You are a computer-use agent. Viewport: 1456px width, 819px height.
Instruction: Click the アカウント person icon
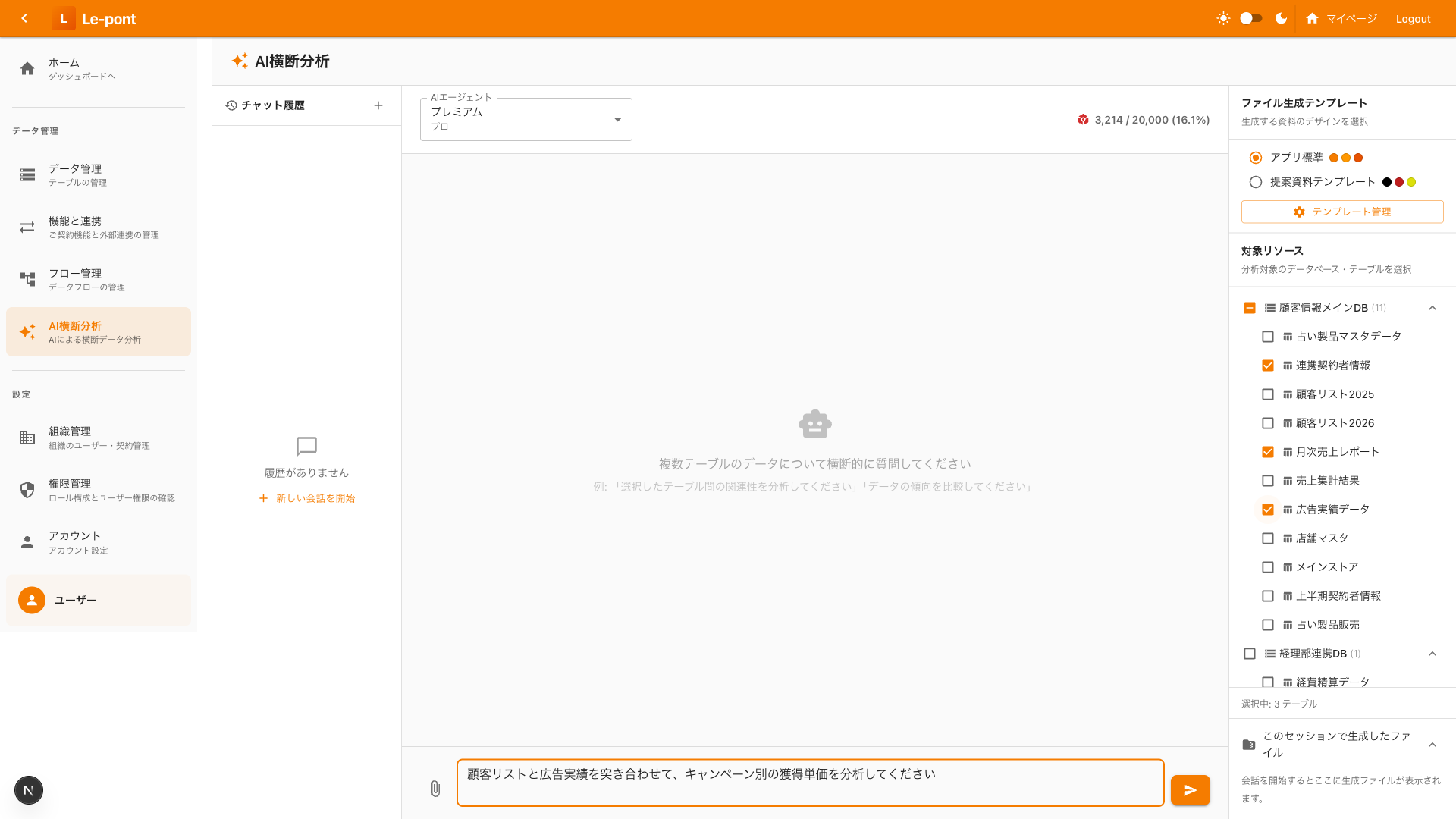[27, 542]
